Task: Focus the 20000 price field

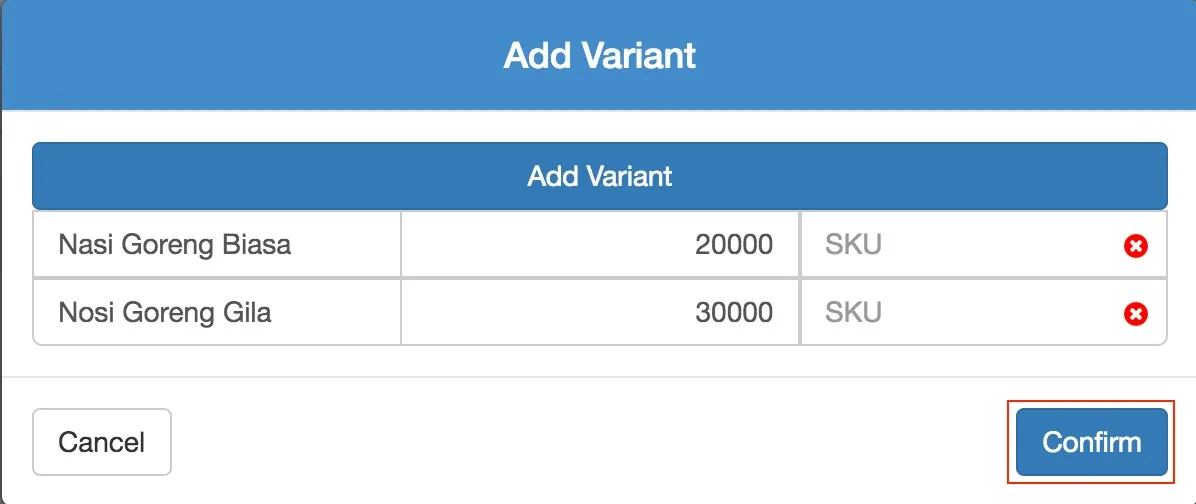Action: [600, 245]
